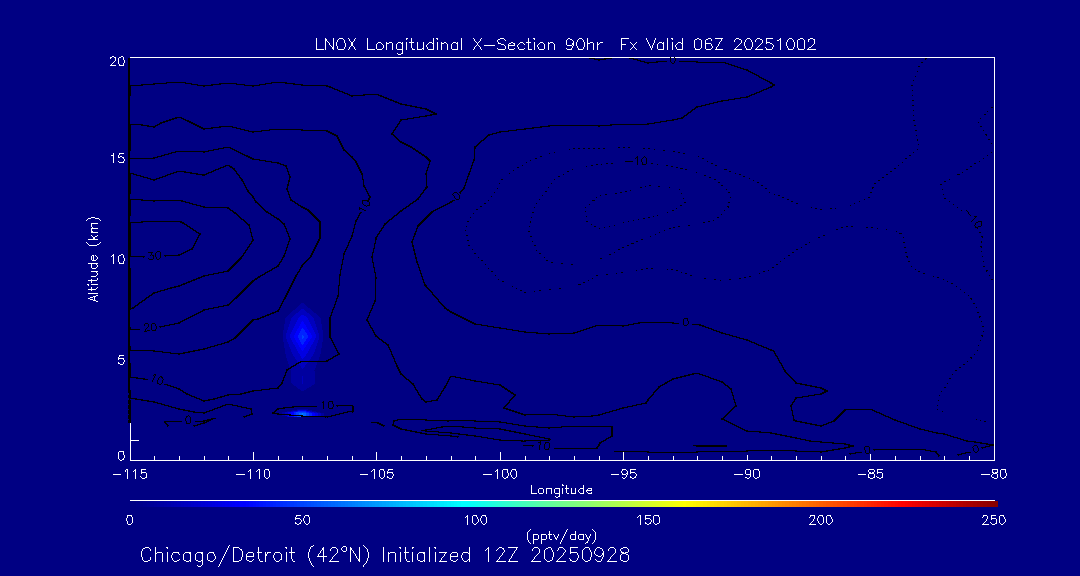
Task: Select the "Longitude" axis label
Action: (x=561, y=490)
